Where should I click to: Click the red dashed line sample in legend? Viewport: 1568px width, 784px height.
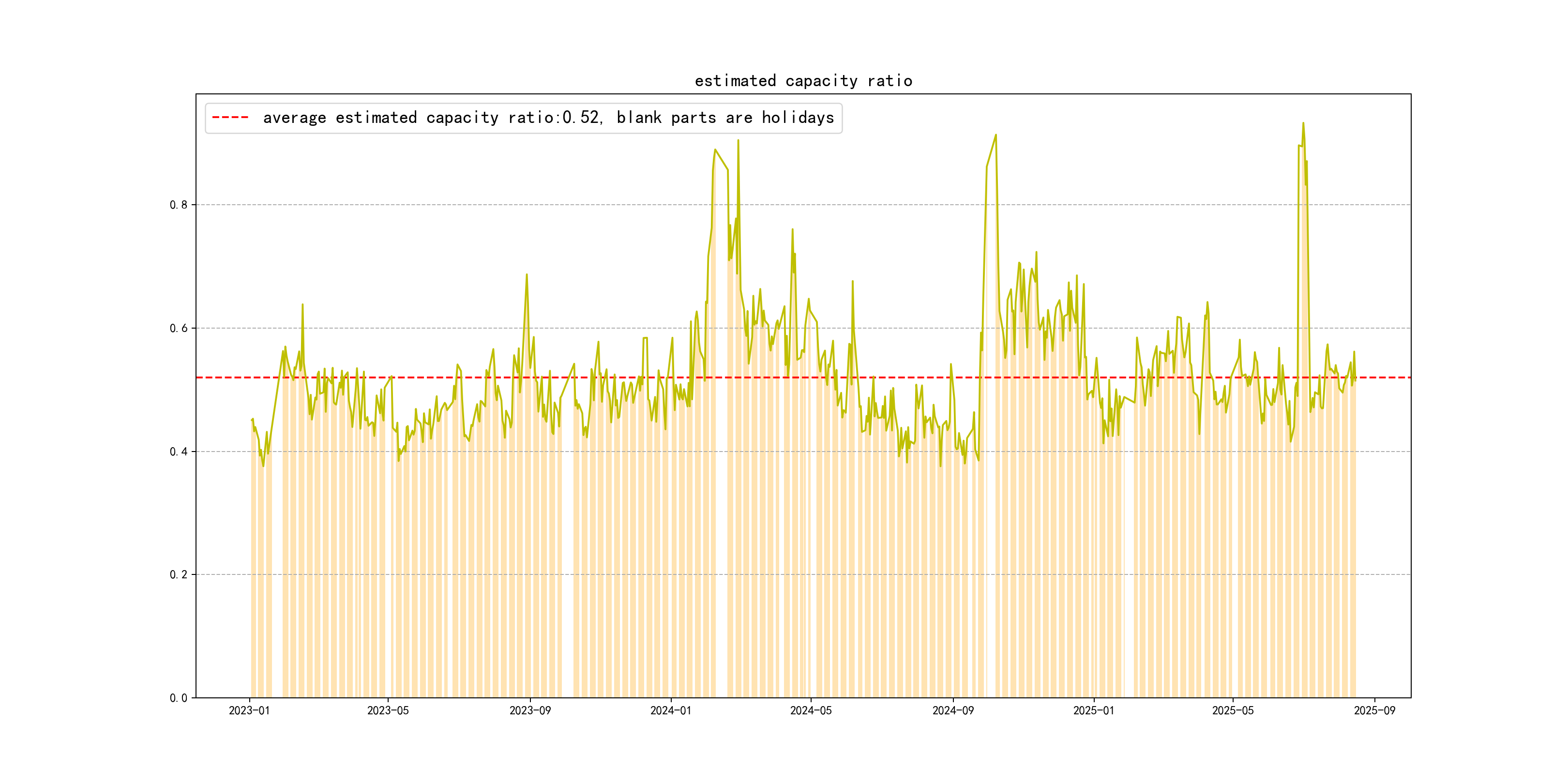230,118
